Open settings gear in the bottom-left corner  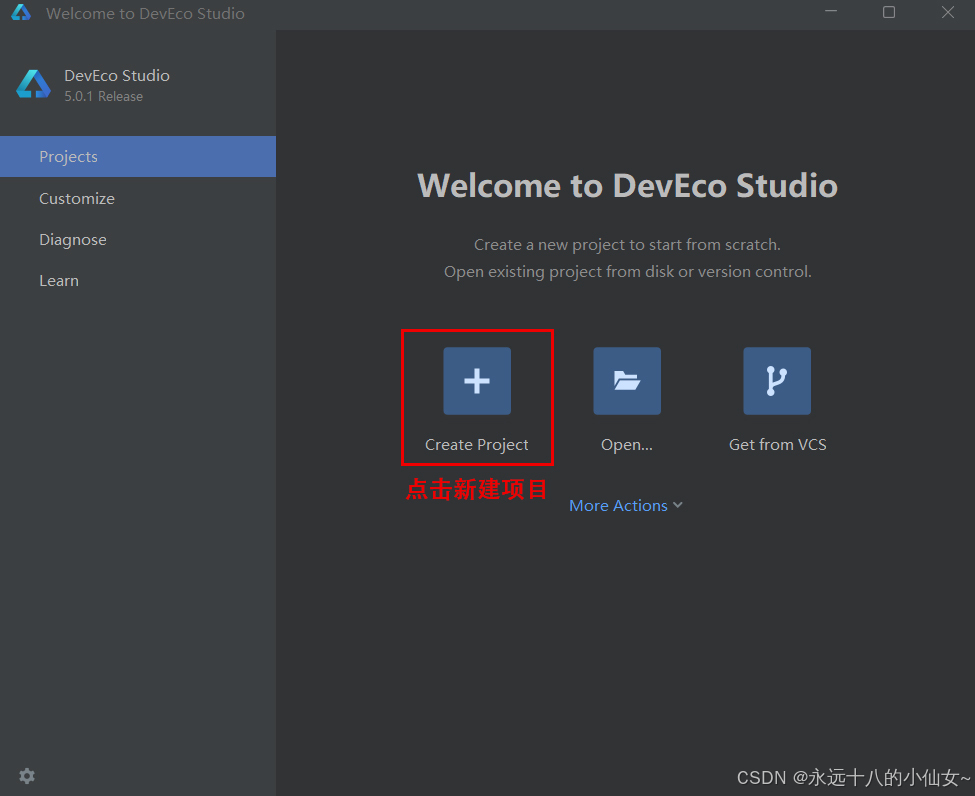click(x=27, y=775)
